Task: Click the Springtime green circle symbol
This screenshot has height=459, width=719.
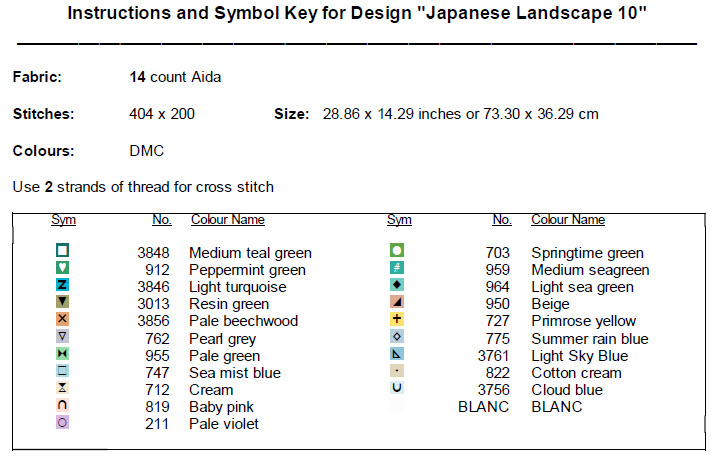Action: (397, 251)
